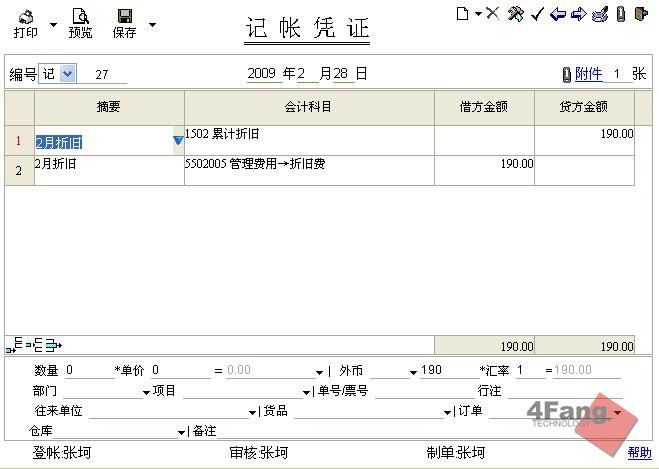Screen dimensions: 659x469
Task: Click the first insert-row icon below the table
Action: click(14, 345)
